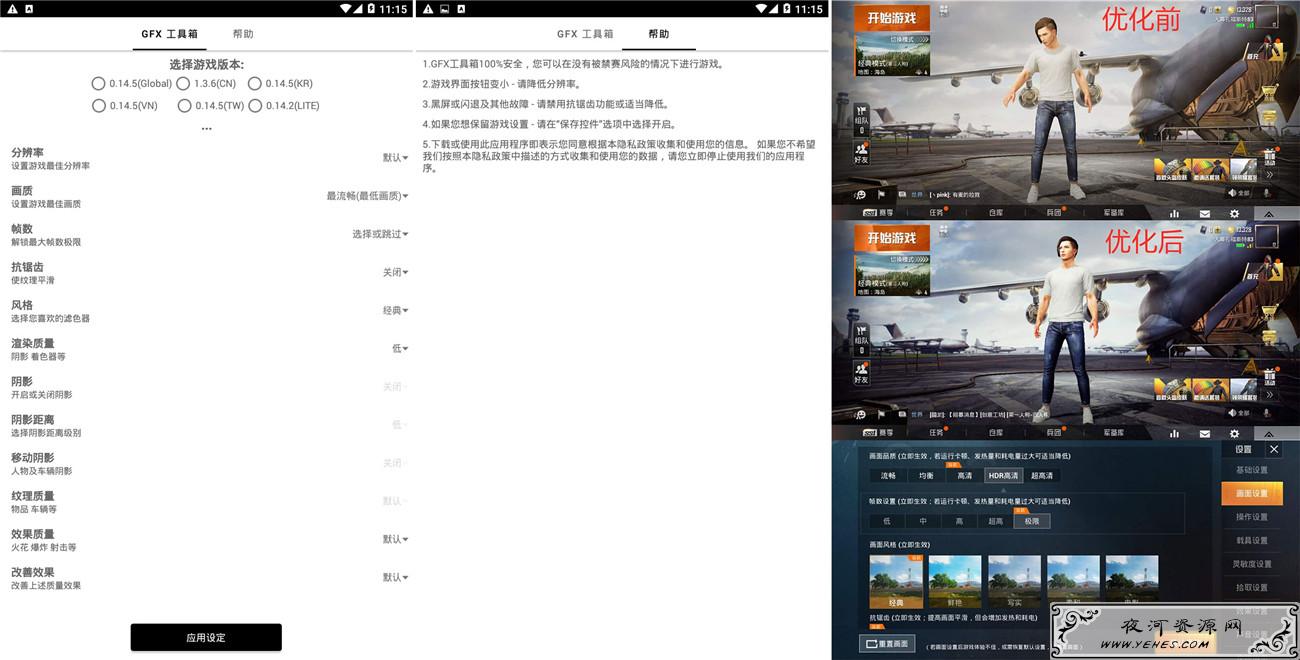Viewport: 1300px width, 660px height.
Task: Open mail envelope icon in 优化后 game screen
Action: (x=1204, y=433)
